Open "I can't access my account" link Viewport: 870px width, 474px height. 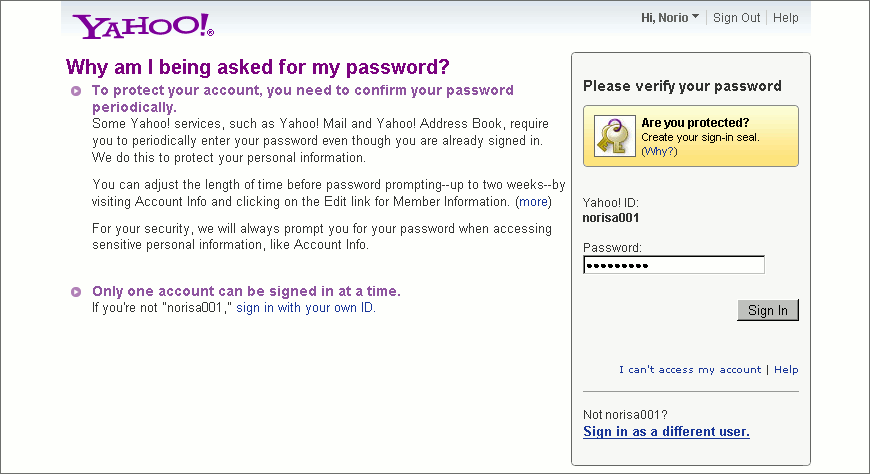click(x=690, y=370)
